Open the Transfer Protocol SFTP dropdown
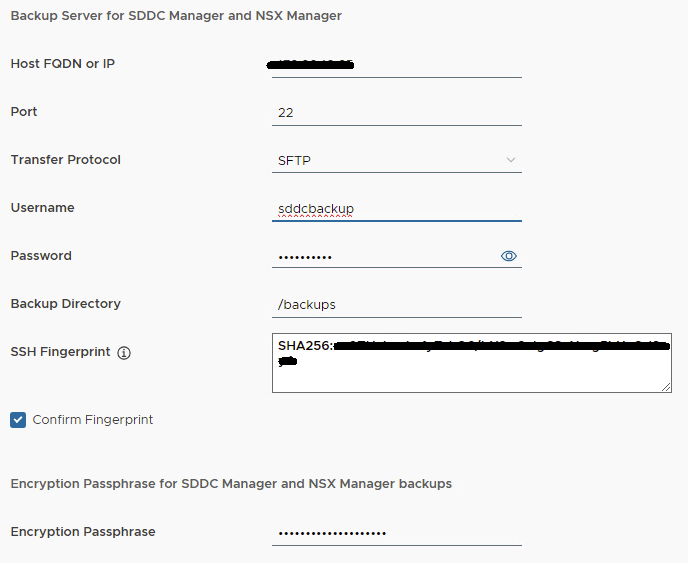The image size is (688, 565). pyautogui.click(x=396, y=160)
